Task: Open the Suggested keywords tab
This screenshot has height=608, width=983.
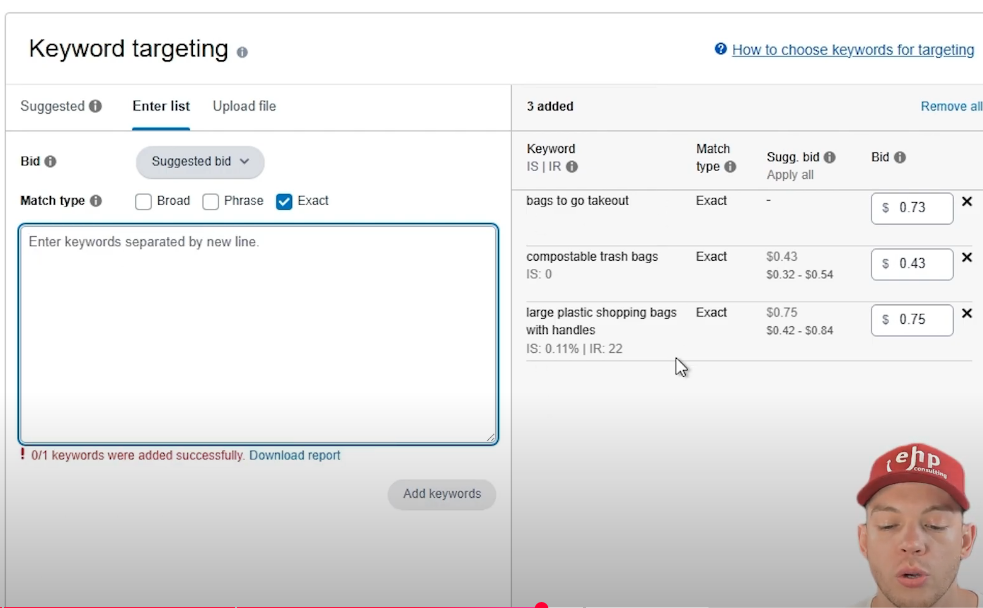Action: coord(52,106)
